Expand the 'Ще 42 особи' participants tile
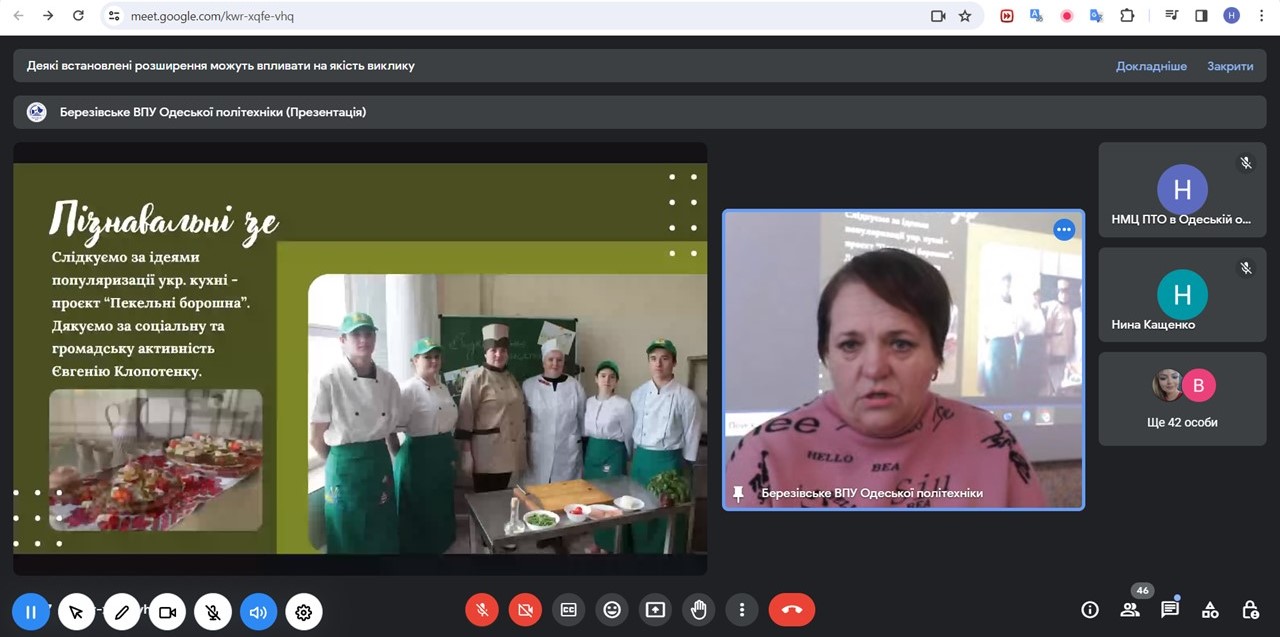This screenshot has width=1280, height=637. (x=1182, y=399)
